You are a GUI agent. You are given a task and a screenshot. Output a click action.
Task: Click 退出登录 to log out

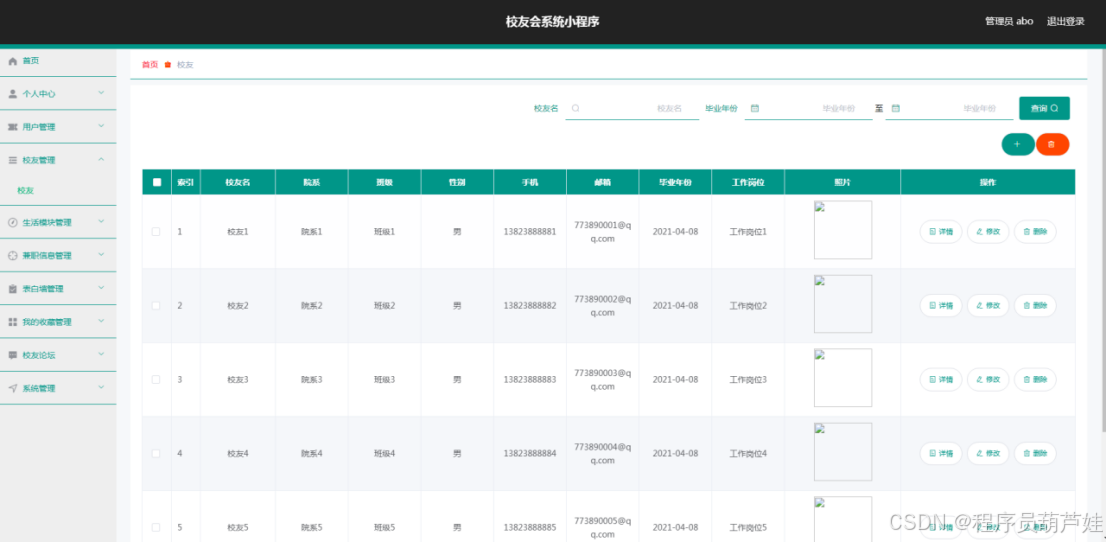(x=1065, y=21)
